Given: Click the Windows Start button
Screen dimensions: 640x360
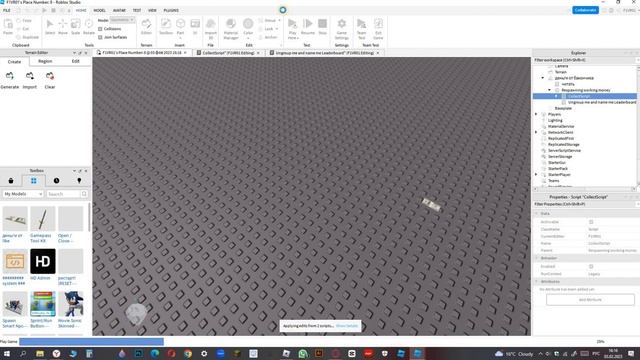Looking at the screenshot, I should point(7,353).
